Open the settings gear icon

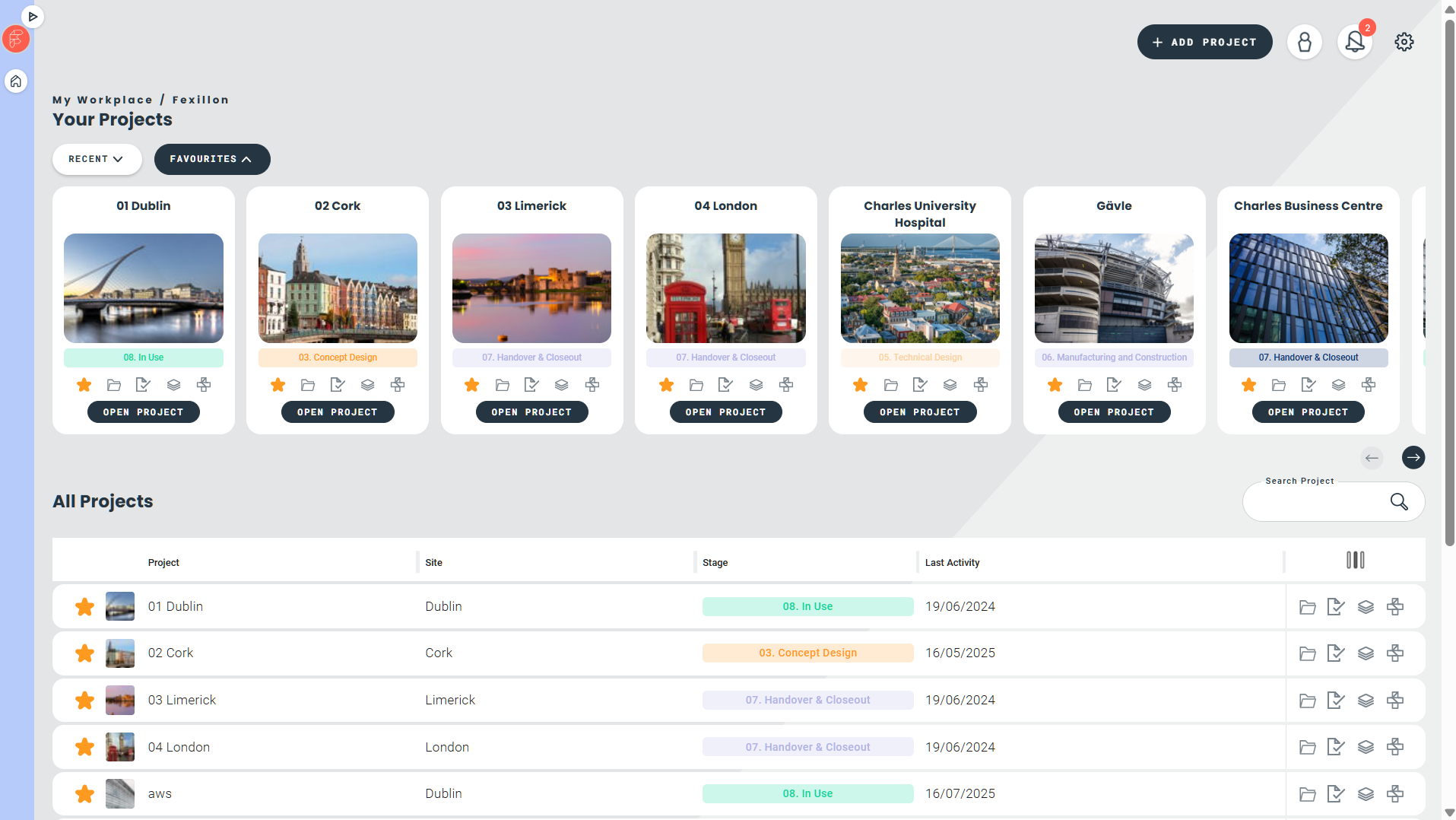(1404, 42)
